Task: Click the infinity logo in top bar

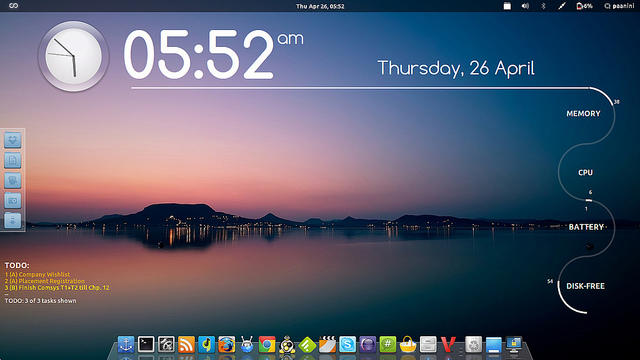Action: [13, 6]
